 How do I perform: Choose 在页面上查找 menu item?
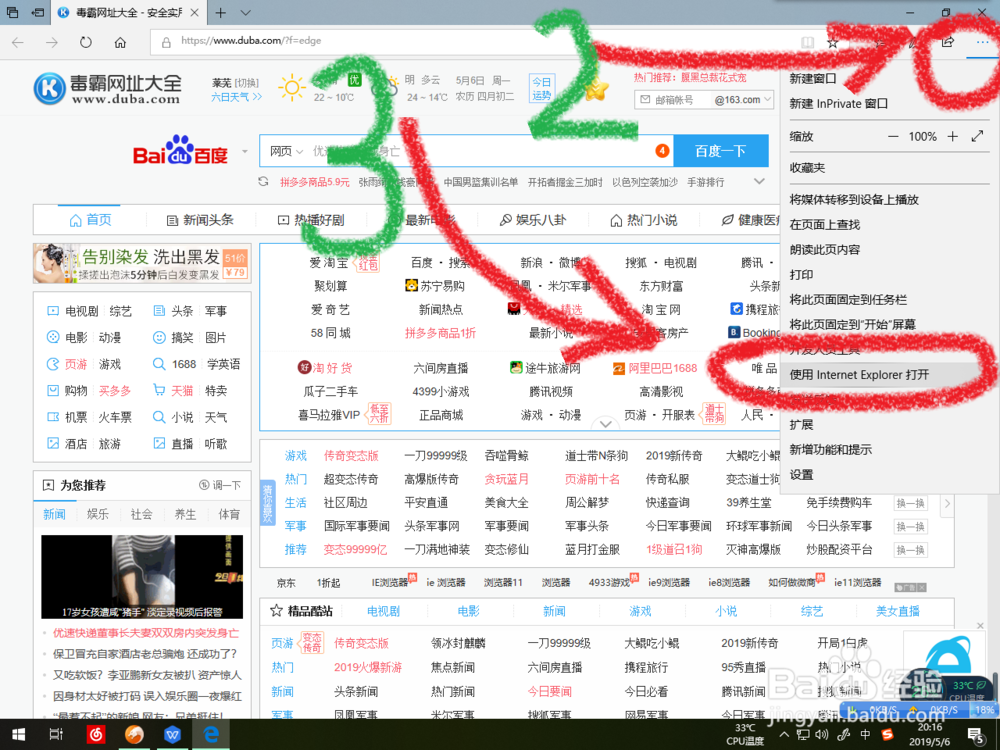(825, 224)
